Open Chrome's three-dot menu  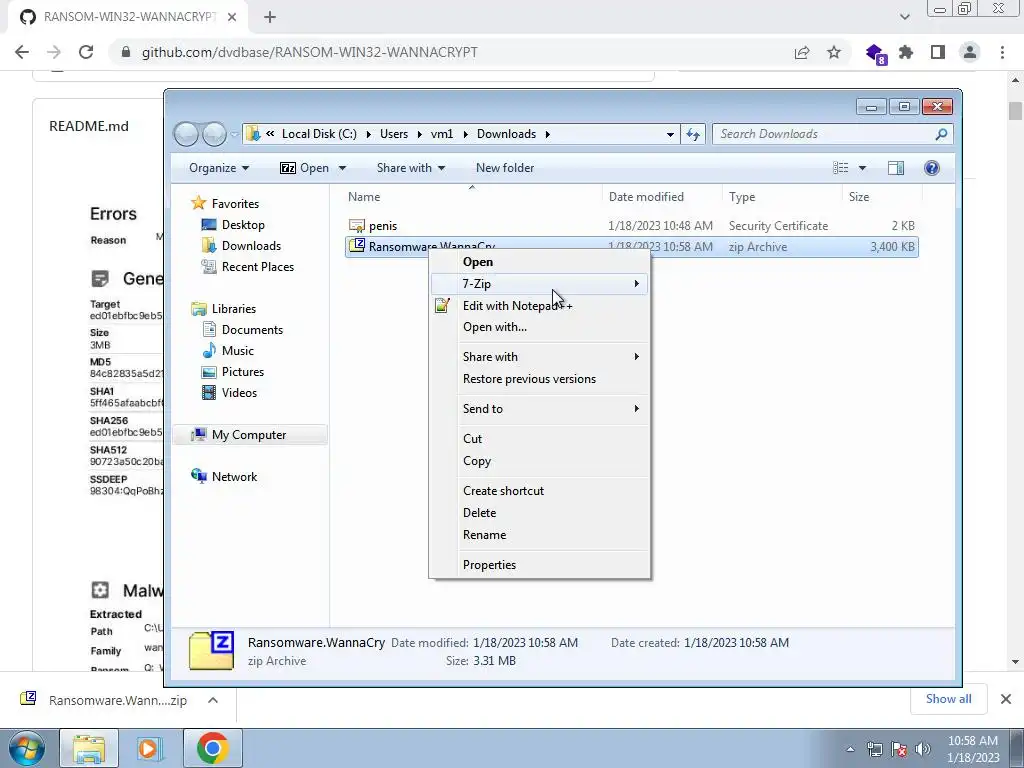[x=1002, y=52]
